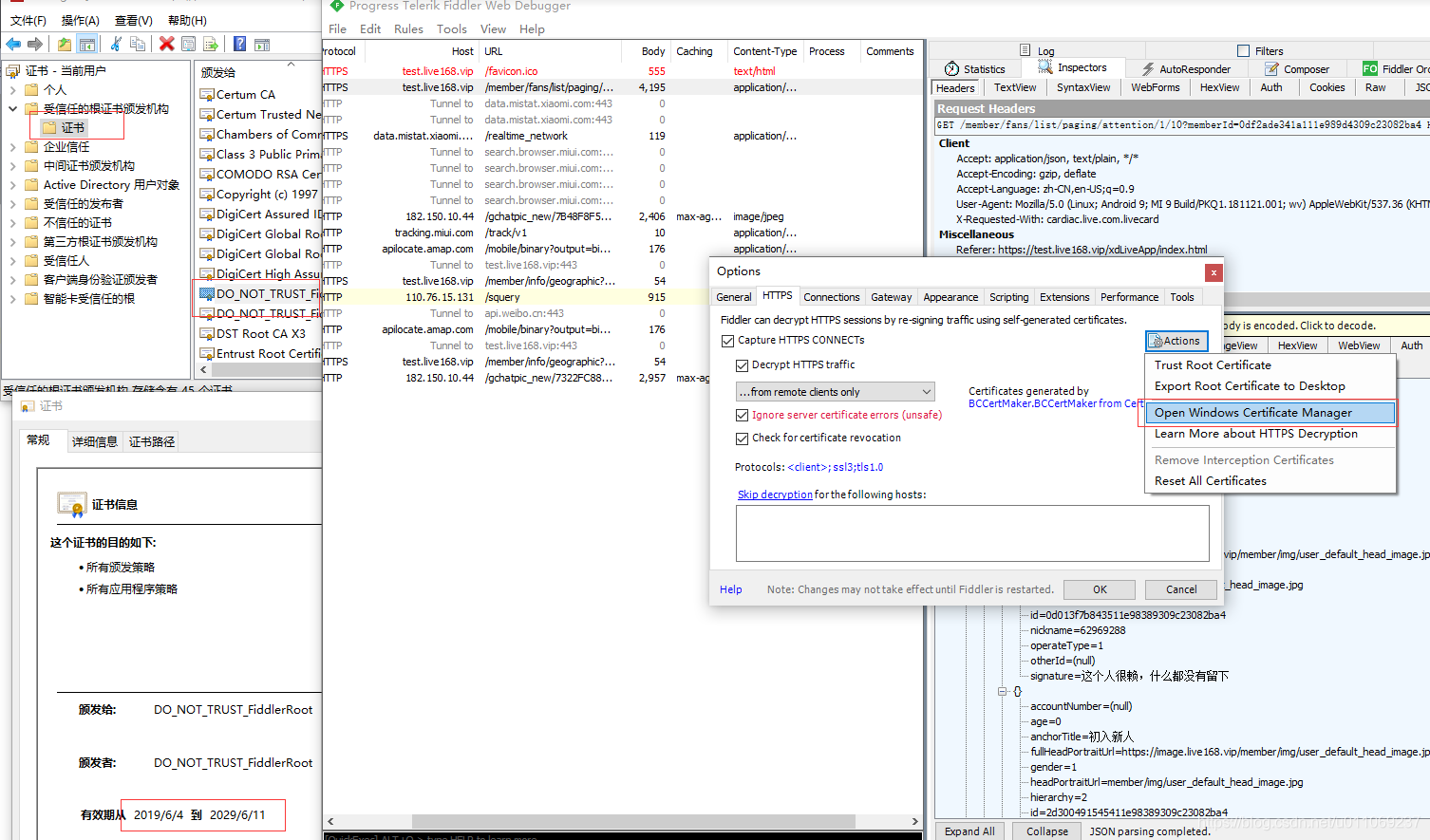
Task: Toggle Capture HTTPS CONNECTs checkbox
Action: (727, 340)
